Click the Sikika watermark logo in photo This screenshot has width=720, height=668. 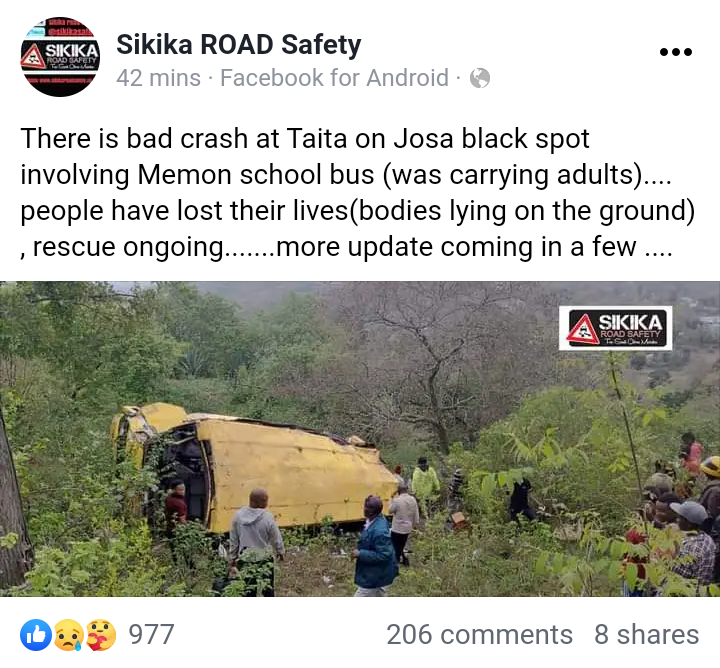click(616, 328)
